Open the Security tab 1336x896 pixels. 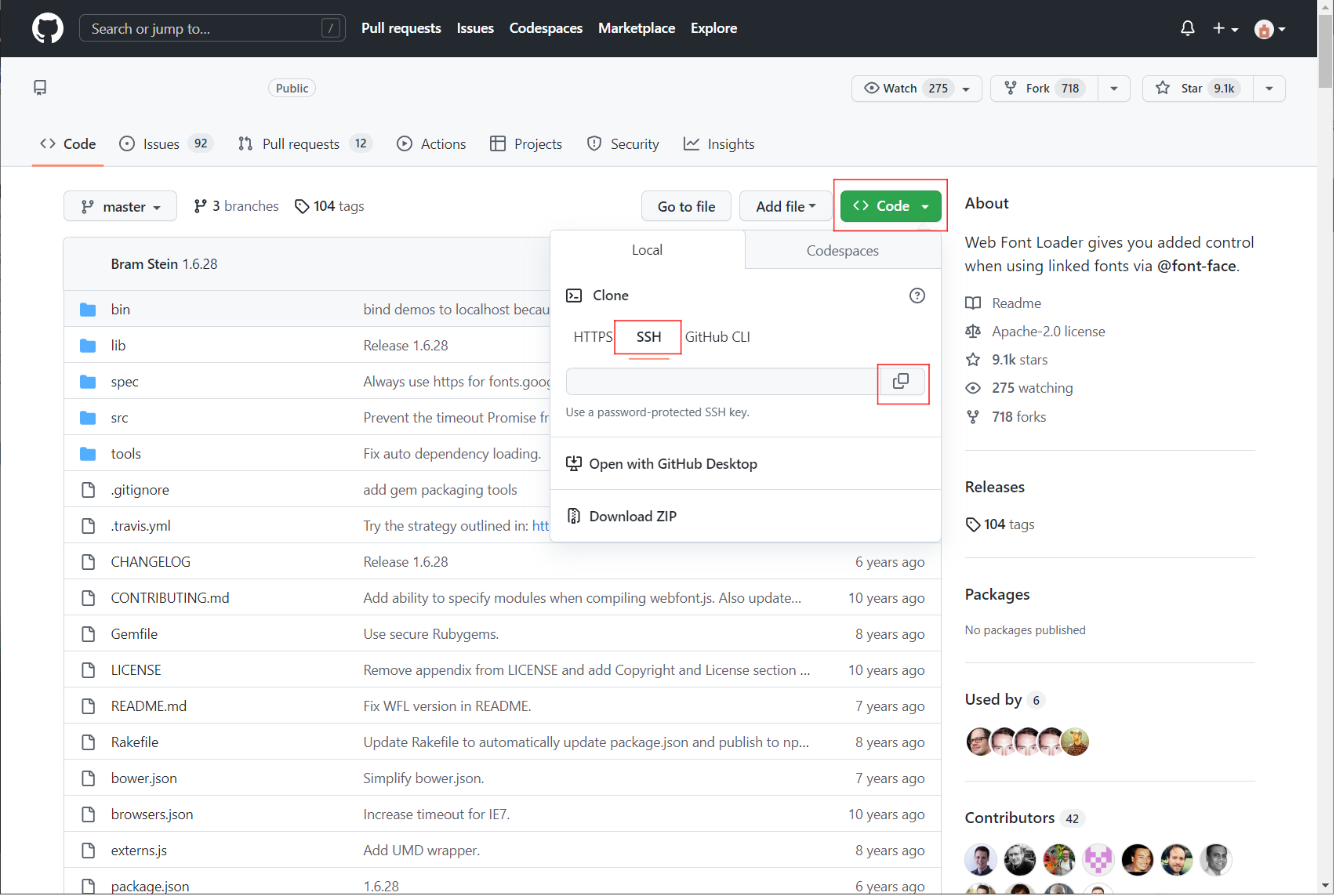(623, 144)
